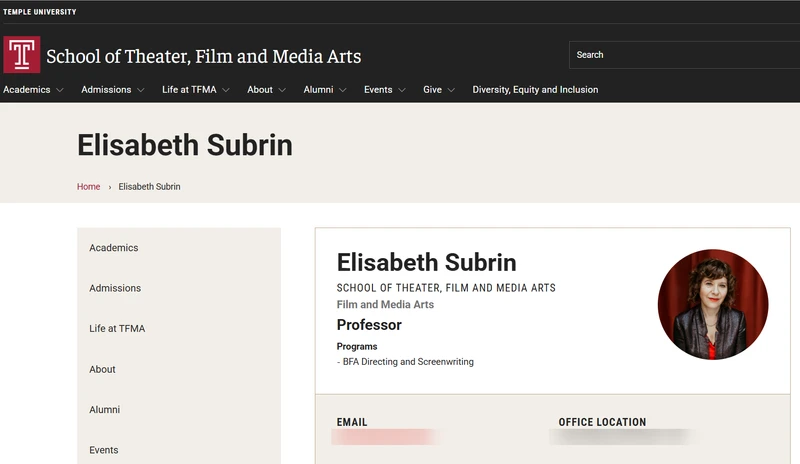Expand the chevron next to Admissions in navbar
This screenshot has width=800, height=464.
tap(141, 90)
